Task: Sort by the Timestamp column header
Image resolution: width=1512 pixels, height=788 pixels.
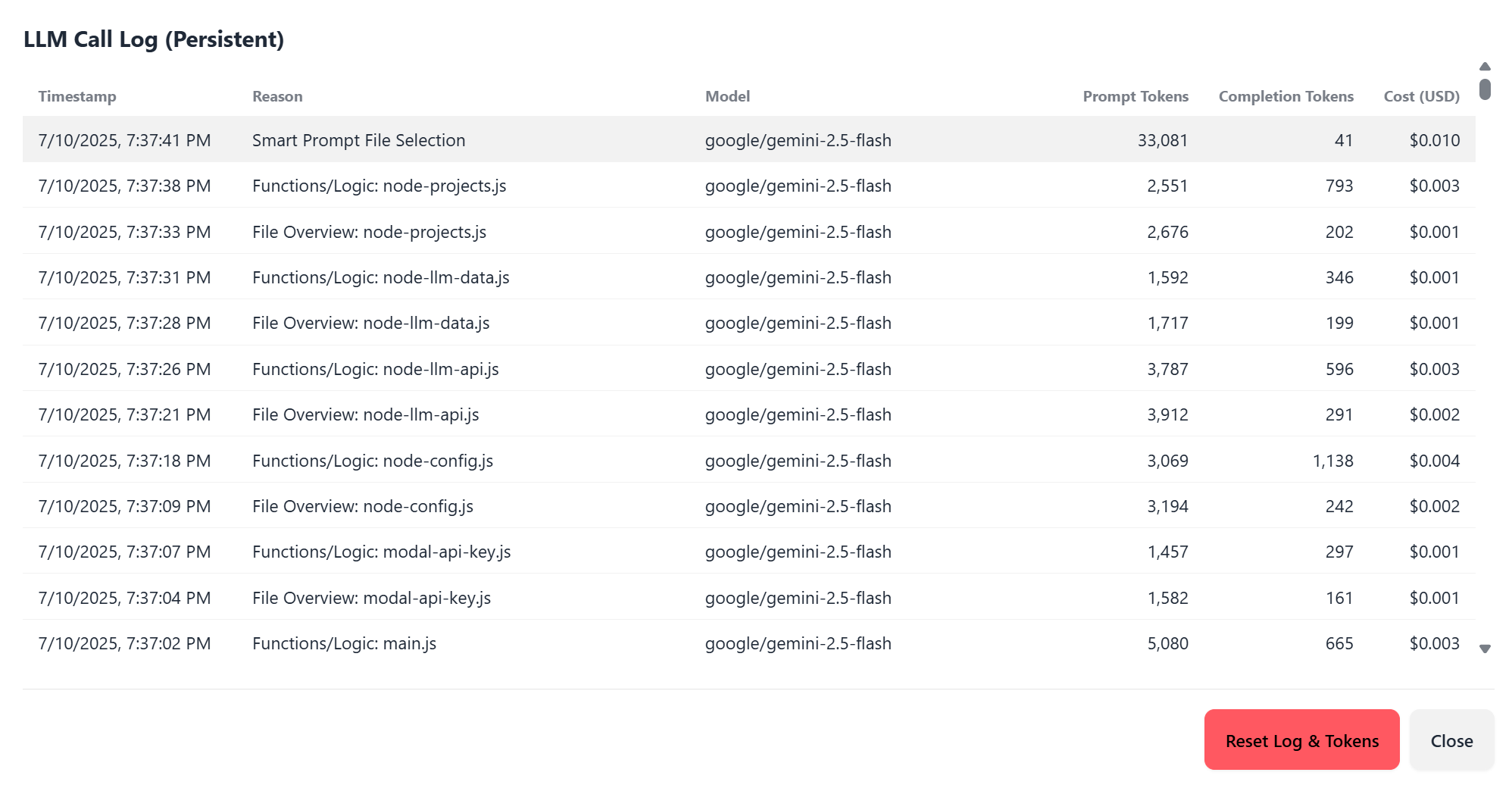Action: [77, 96]
